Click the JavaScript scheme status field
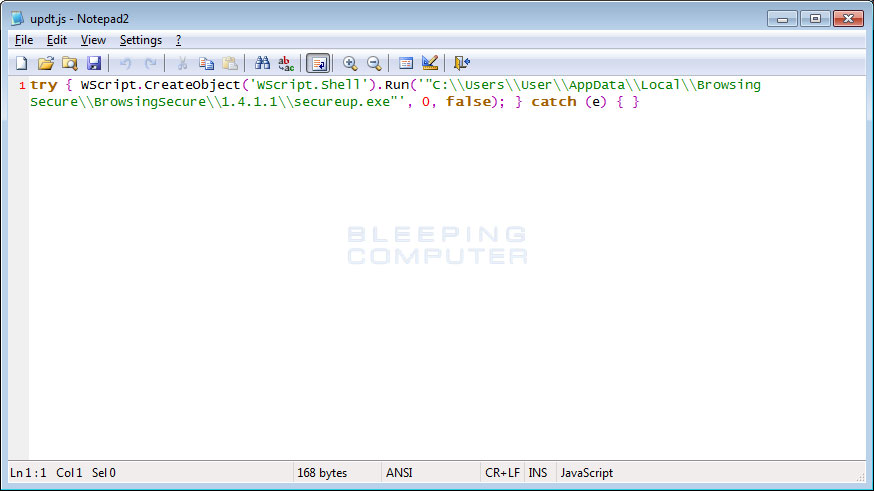 [586, 473]
